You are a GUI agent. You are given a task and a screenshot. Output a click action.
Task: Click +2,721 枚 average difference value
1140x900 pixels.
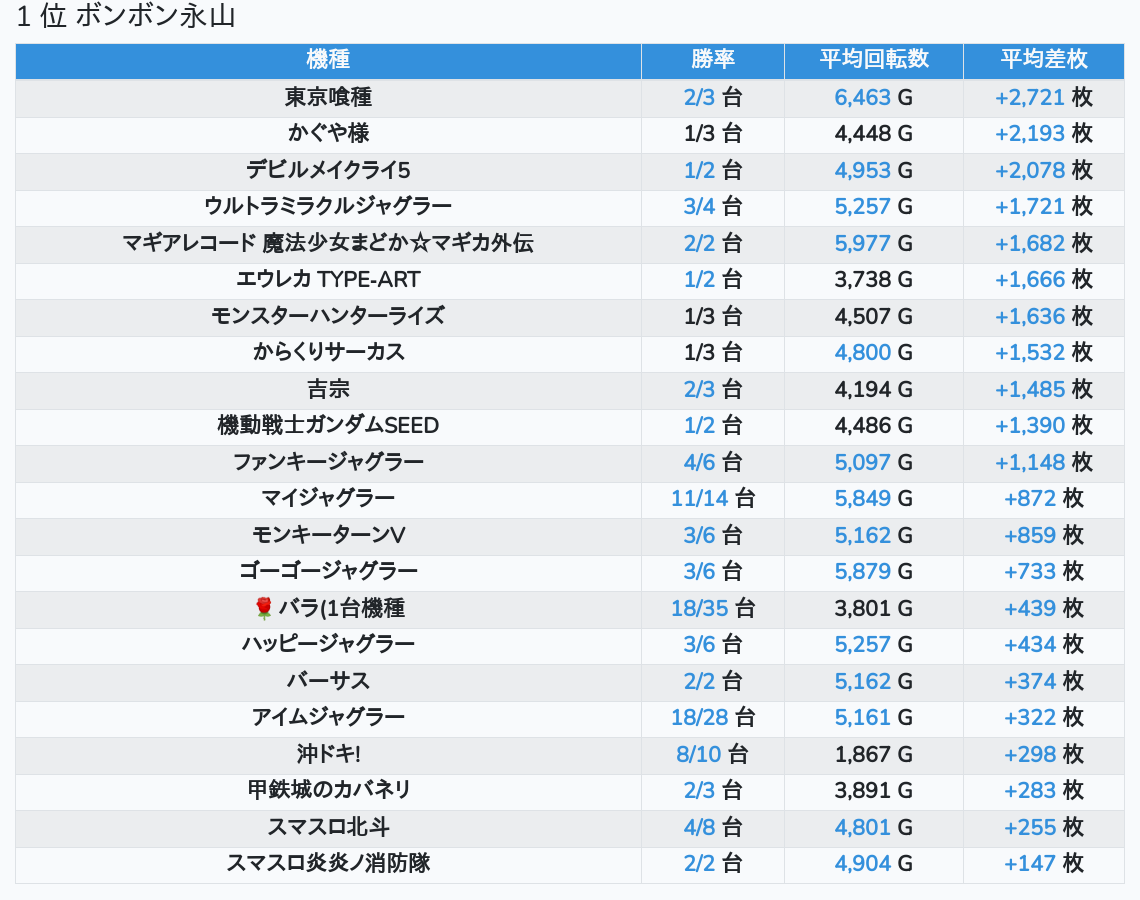(1043, 97)
